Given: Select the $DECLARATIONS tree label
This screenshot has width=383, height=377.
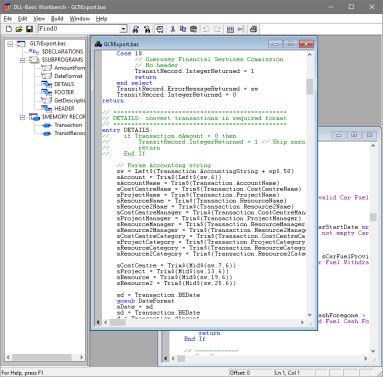Looking at the screenshot, I should point(62,52).
